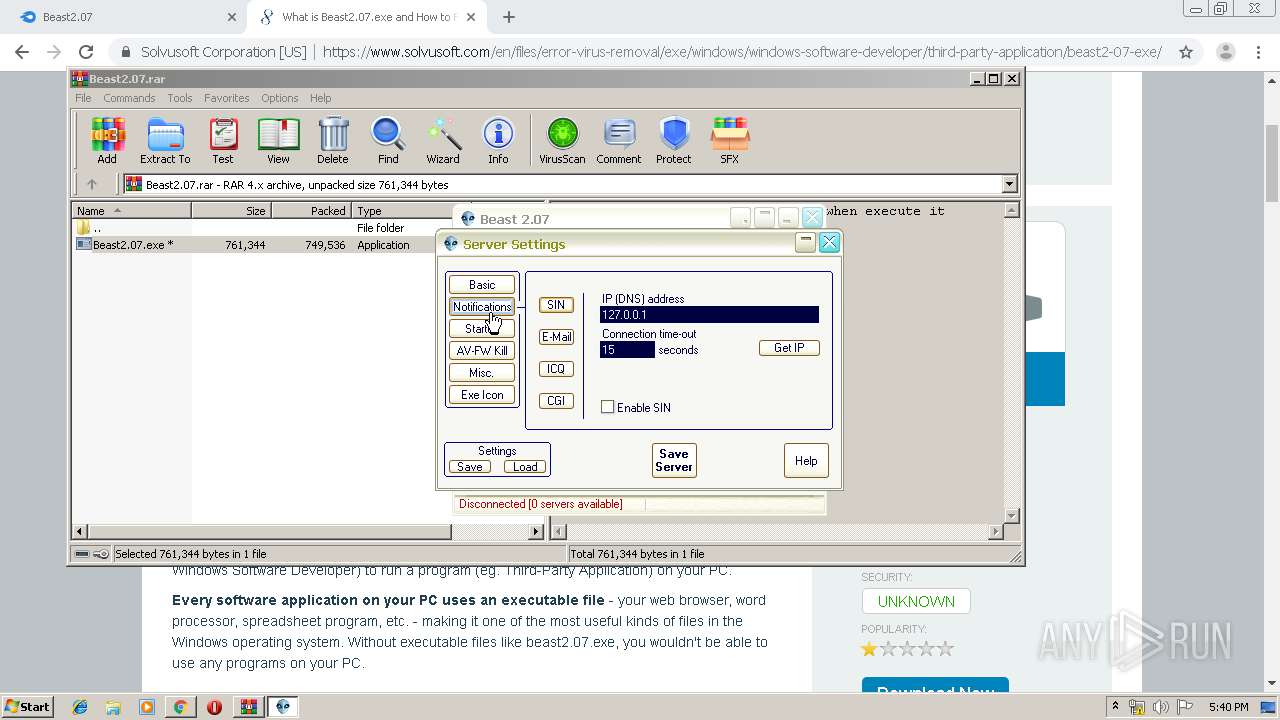This screenshot has height=720, width=1280.
Task: Open WinRAR Help menu
Action: (320, 98)
